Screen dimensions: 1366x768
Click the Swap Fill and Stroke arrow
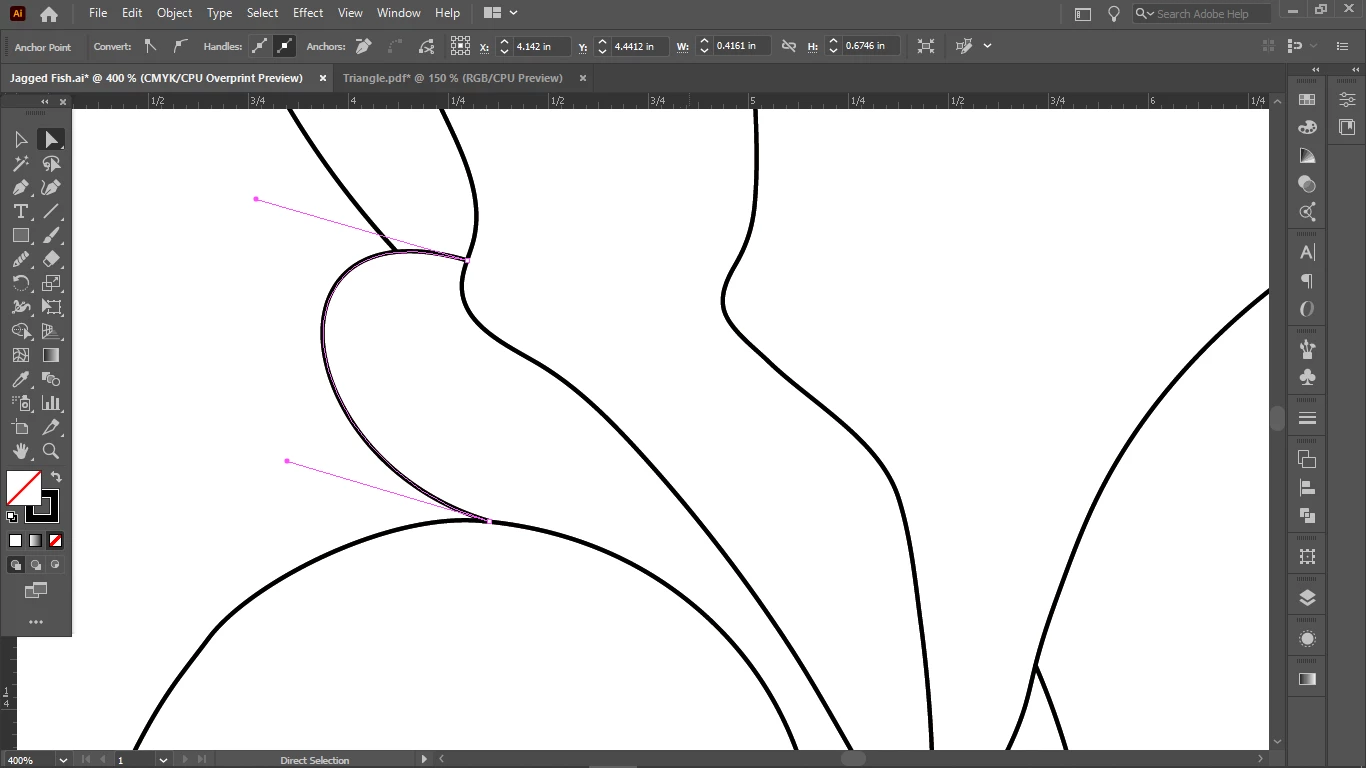(56, 478)
